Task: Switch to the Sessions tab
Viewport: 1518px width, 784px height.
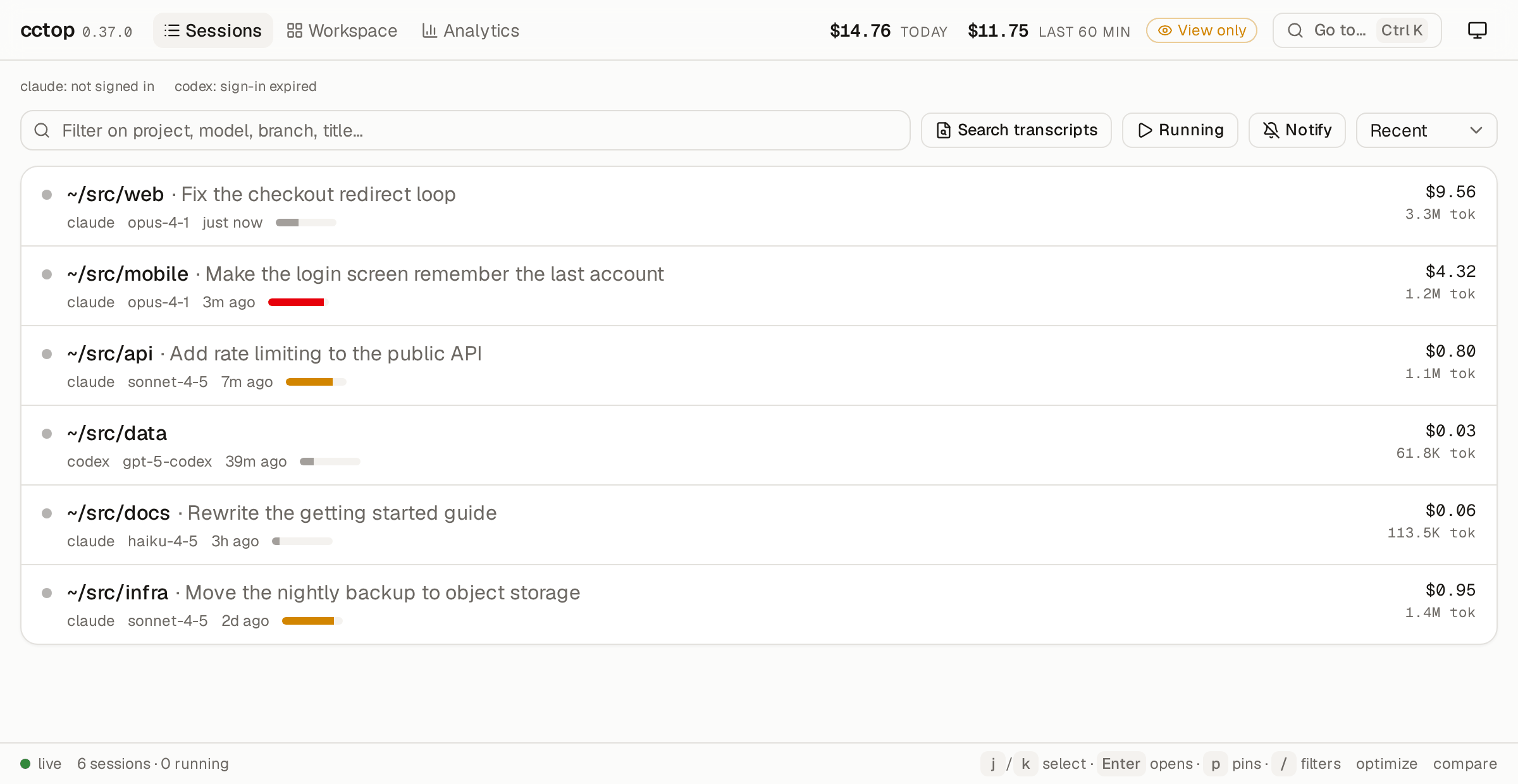Action: point(213,30)
